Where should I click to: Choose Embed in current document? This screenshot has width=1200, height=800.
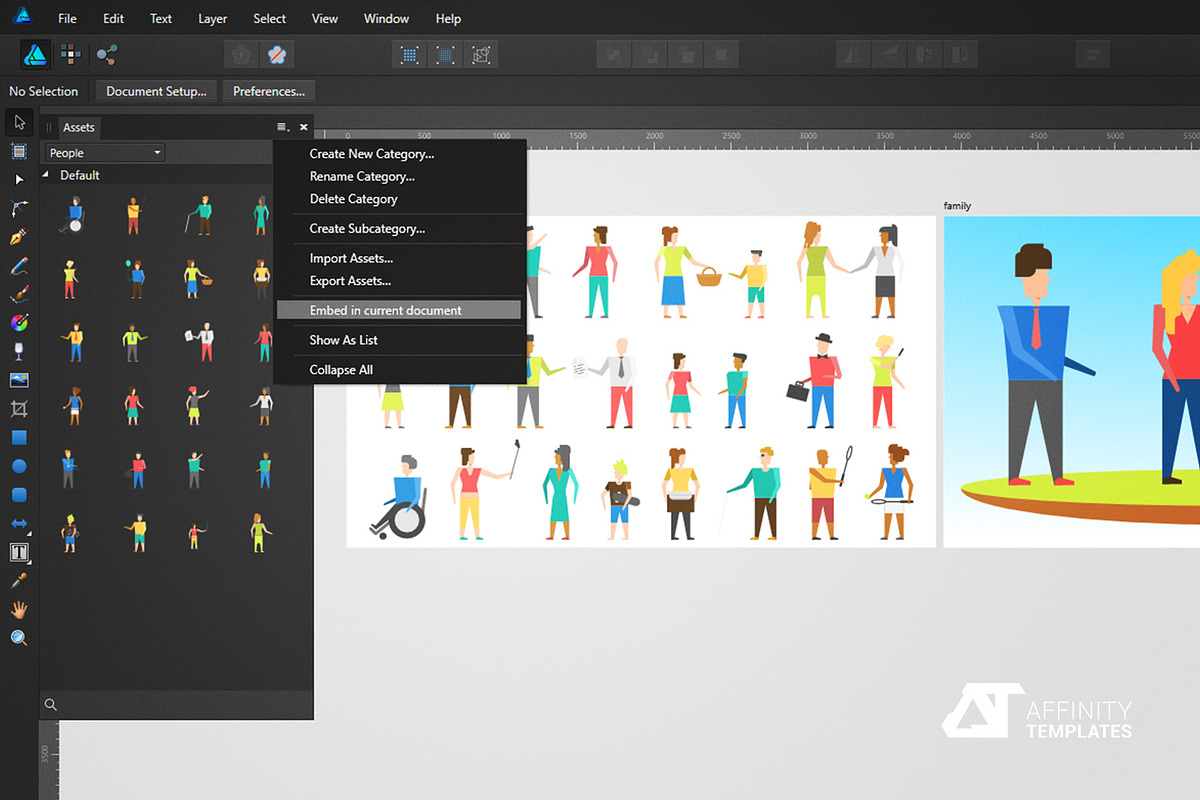coord(385,310)
